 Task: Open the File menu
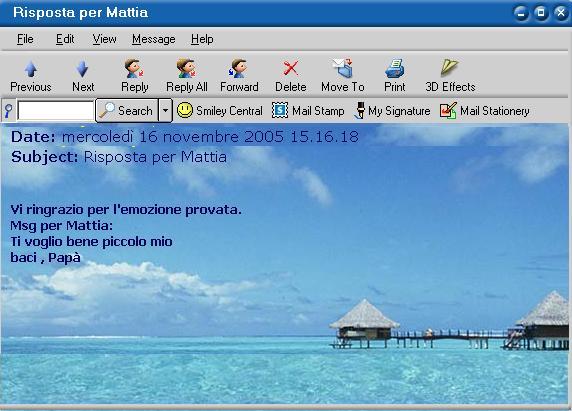coord(25,39)
